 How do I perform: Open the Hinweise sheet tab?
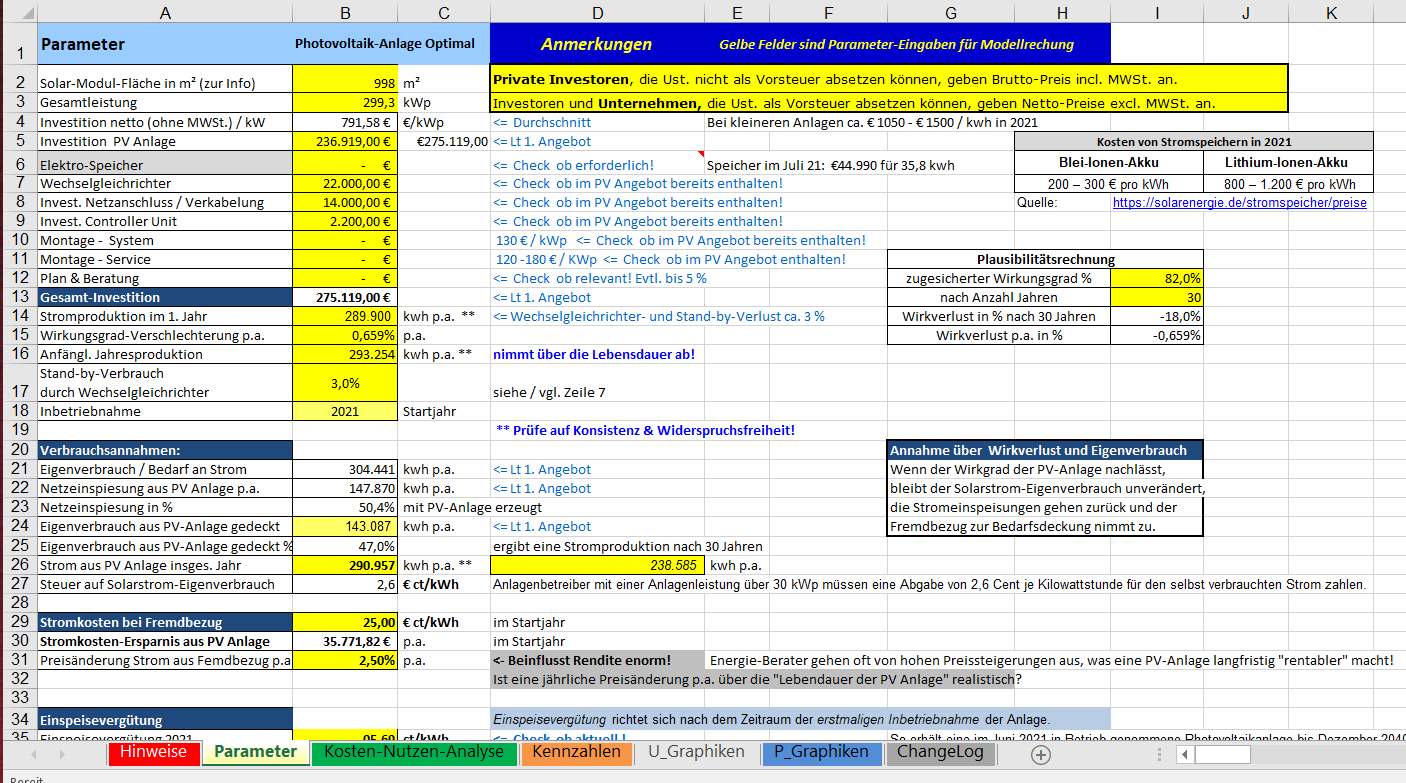[x=153, y=753]
